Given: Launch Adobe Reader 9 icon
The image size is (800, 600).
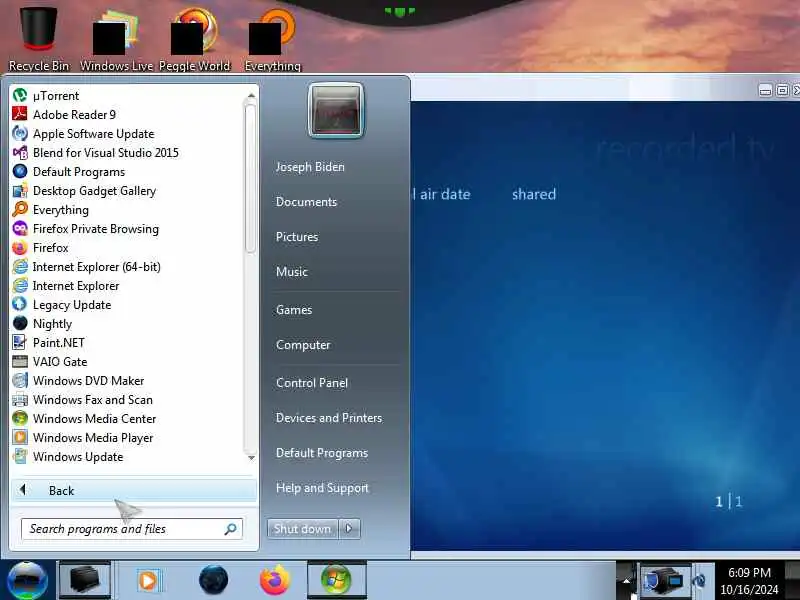Looking at the screenshot, I should click(20, 114).
